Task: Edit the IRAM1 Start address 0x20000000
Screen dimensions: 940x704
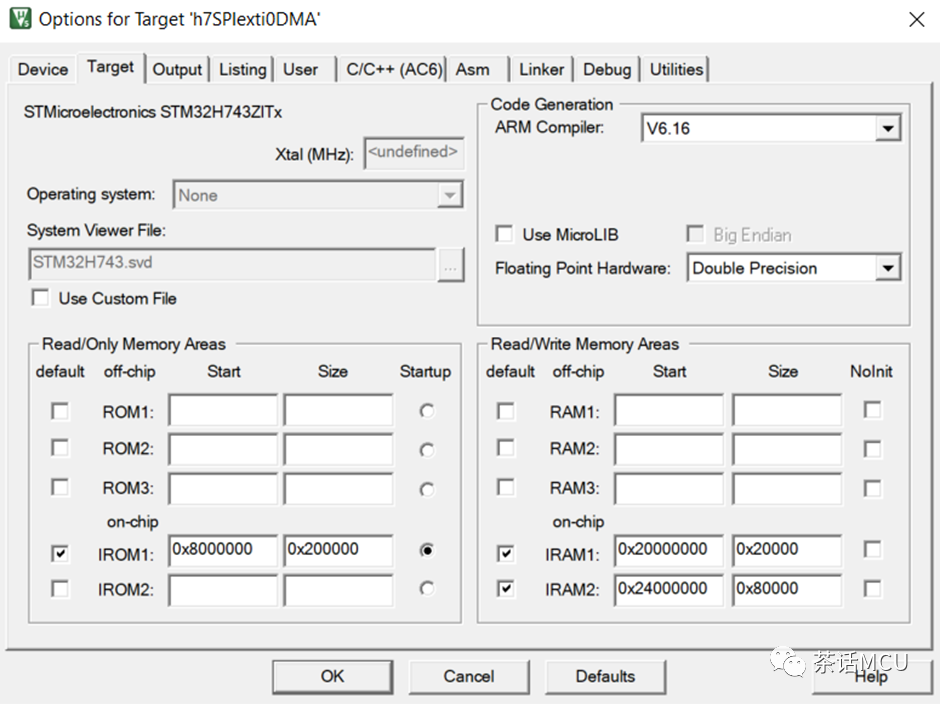Action: coord(668,550)
